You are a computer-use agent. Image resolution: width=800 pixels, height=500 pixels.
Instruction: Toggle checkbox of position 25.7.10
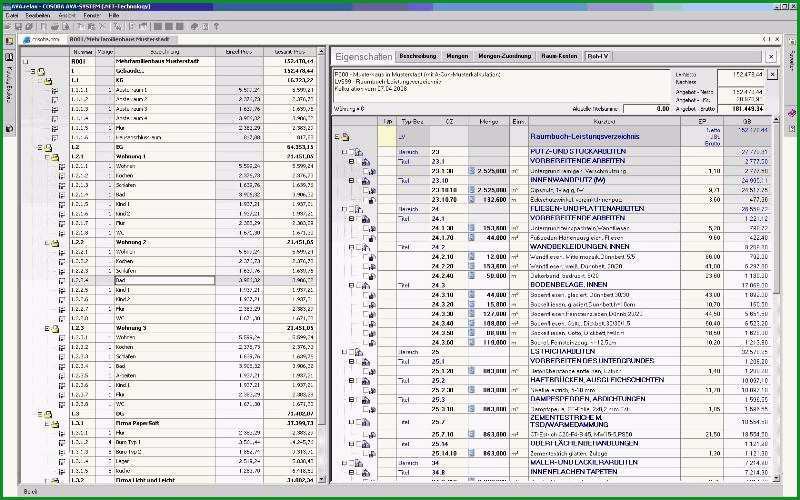tap(366, 434)
